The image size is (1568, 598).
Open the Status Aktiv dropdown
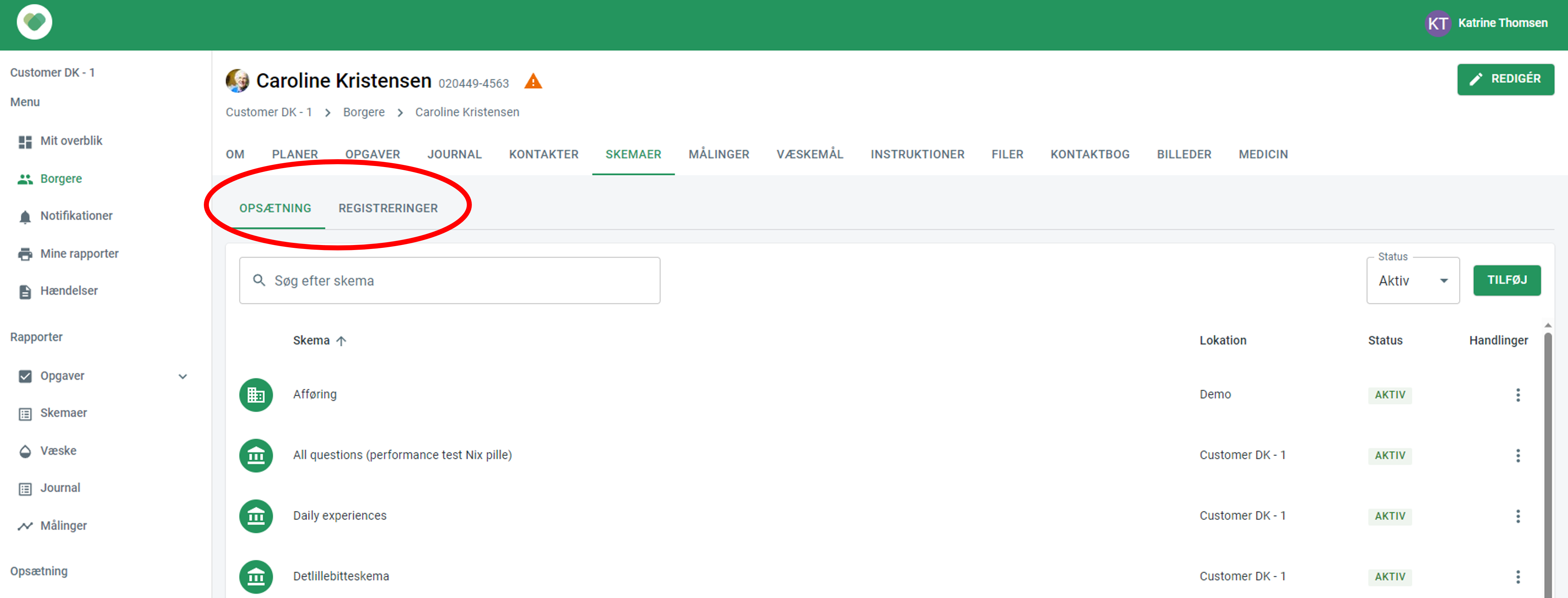point(1413,280)
